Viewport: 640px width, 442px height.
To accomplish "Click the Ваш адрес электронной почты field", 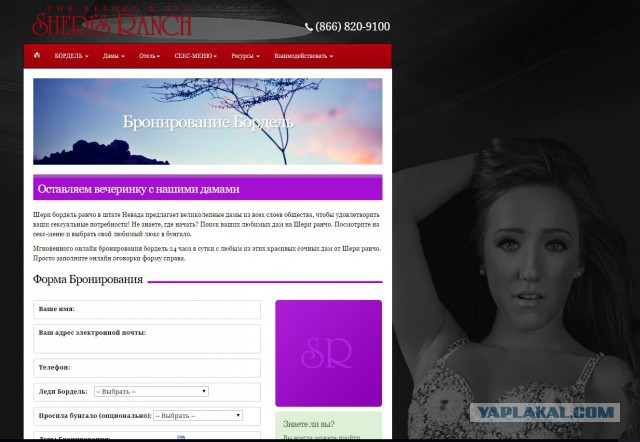I will pos(147,339).
